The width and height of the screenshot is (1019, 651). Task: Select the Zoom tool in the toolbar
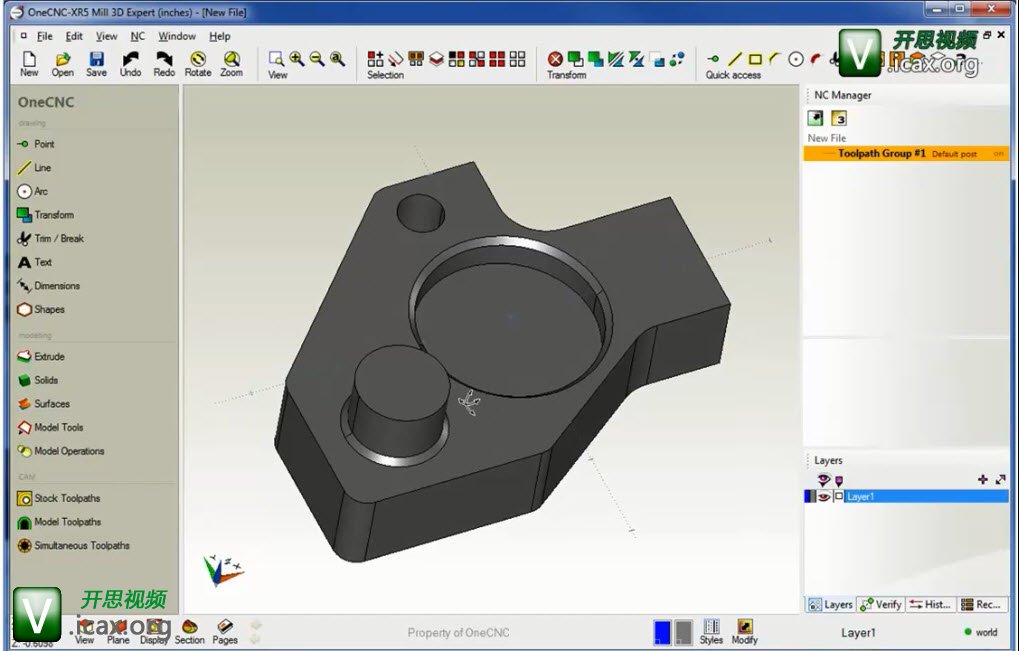point(231,60)
